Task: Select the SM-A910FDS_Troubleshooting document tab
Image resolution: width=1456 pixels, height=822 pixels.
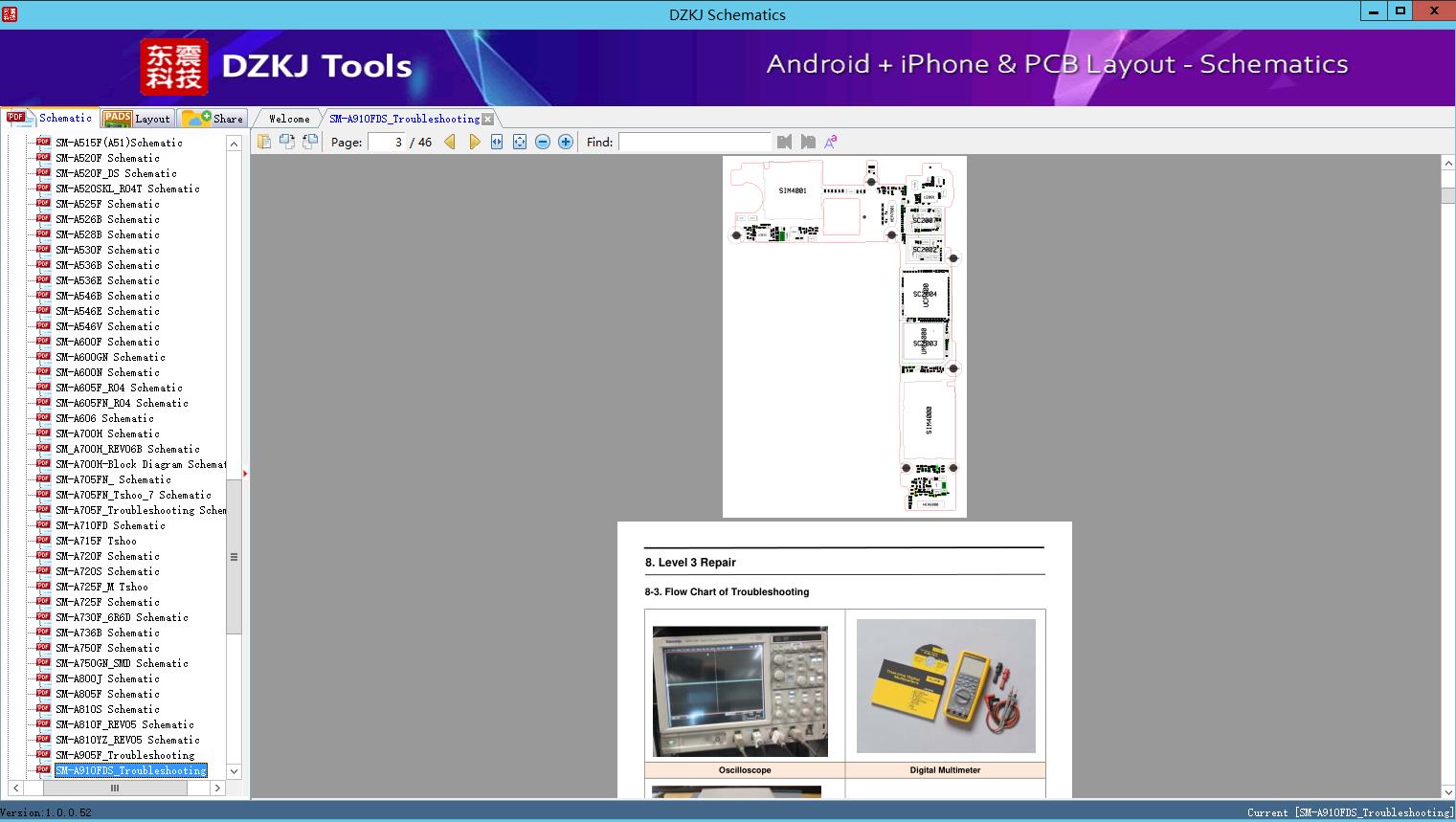Action: [404, 119]
